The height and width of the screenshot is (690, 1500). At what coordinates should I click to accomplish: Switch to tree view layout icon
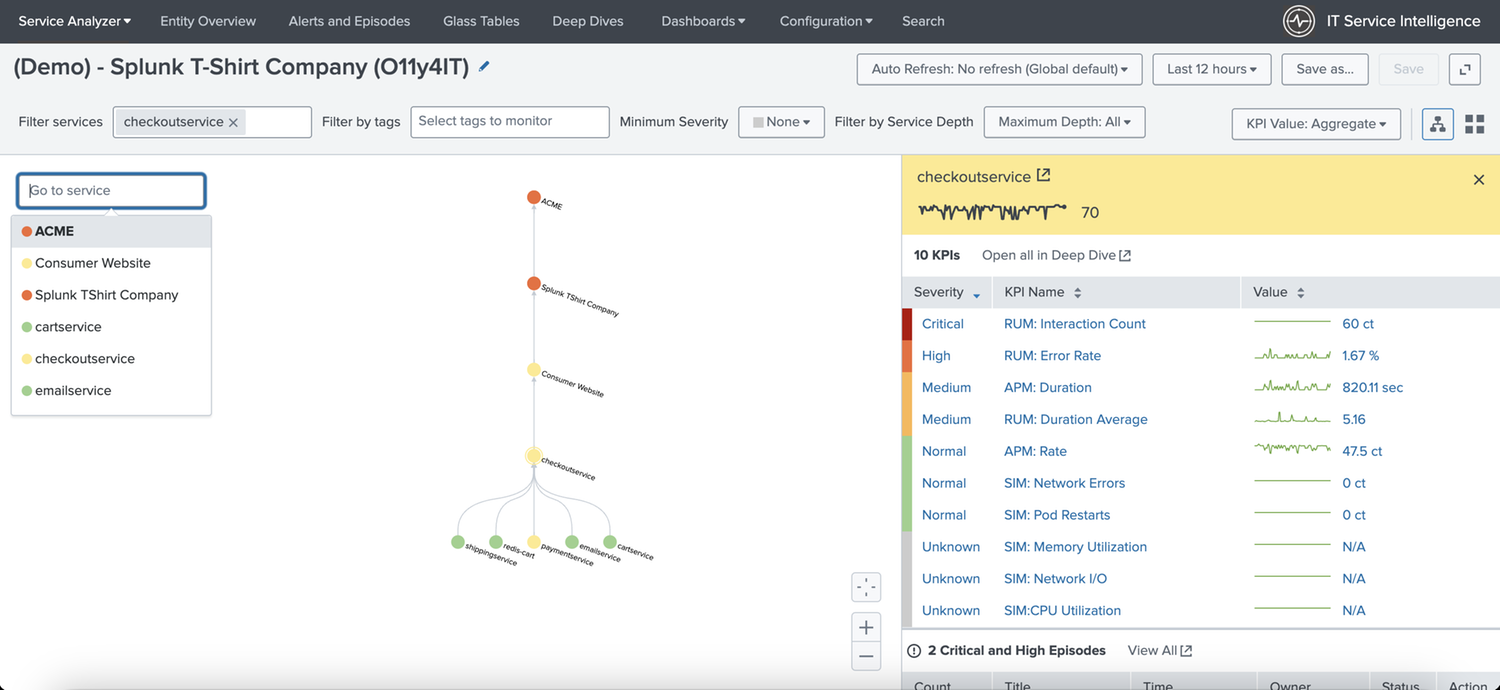point(1437,124)
